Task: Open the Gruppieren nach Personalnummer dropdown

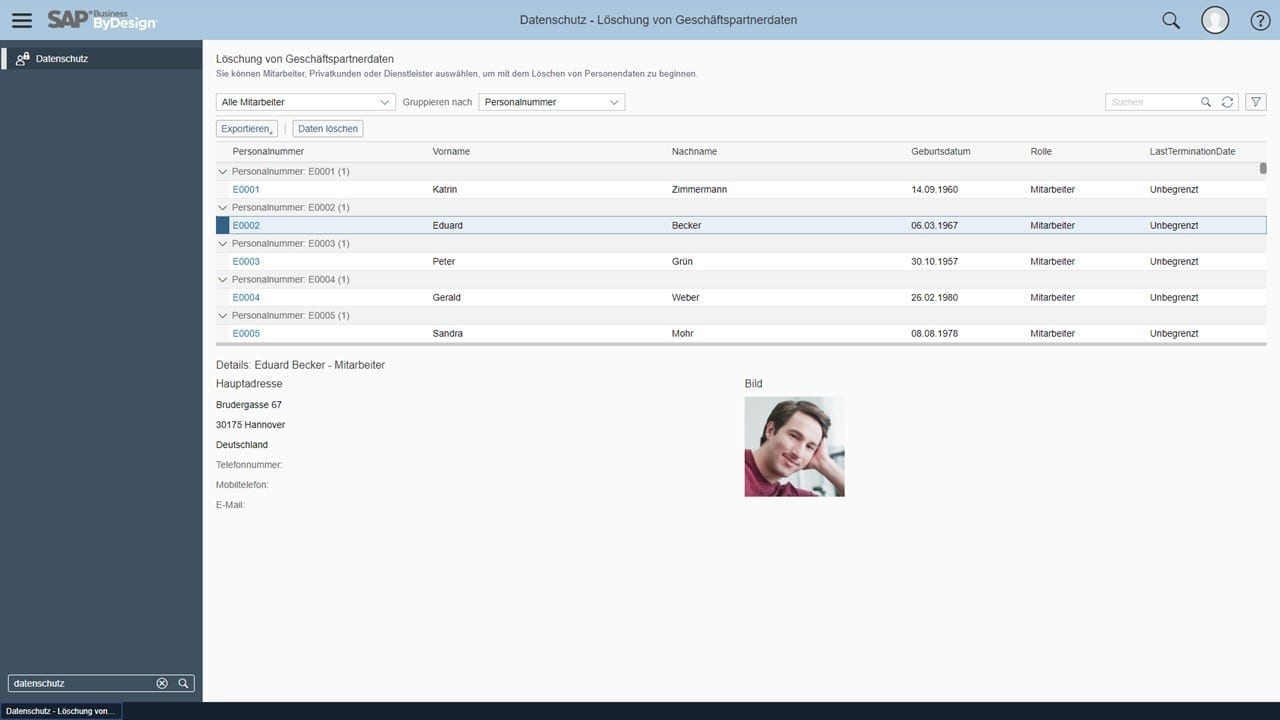Action: [552, 102]
